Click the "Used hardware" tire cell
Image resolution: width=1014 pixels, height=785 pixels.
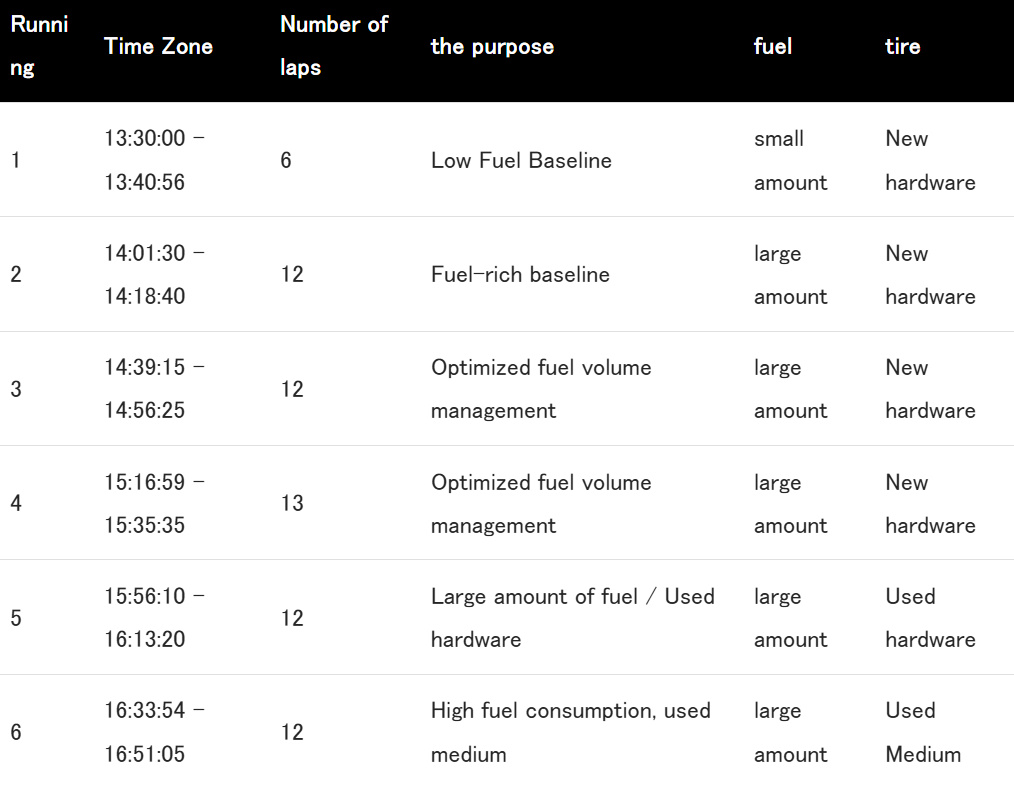[930, 618]
